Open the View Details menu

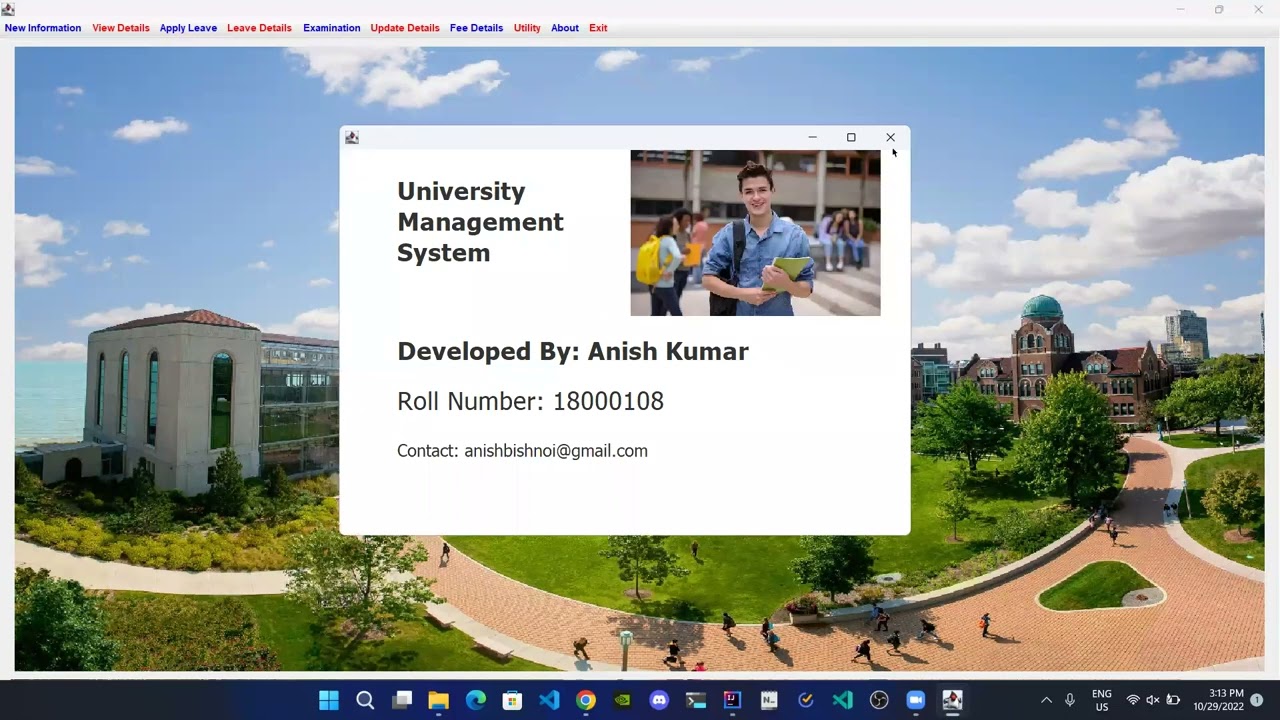point(121,28)
